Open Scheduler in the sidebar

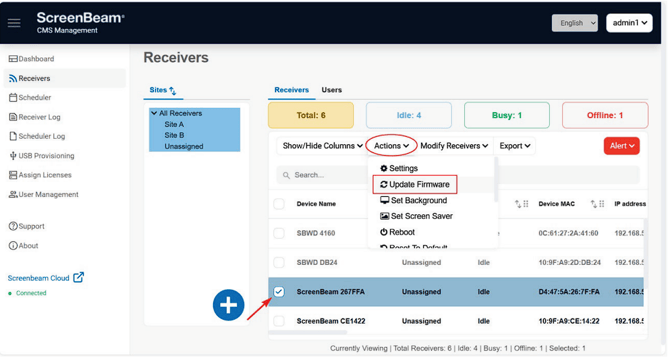coord(35,97)
